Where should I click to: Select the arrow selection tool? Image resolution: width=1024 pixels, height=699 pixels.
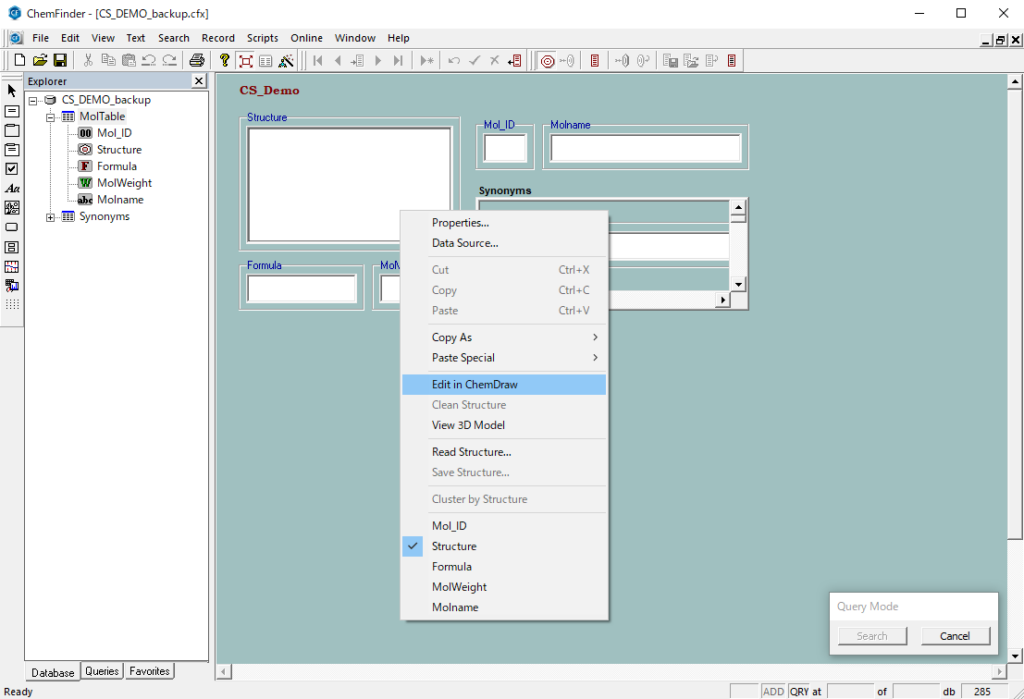[12, 91]
